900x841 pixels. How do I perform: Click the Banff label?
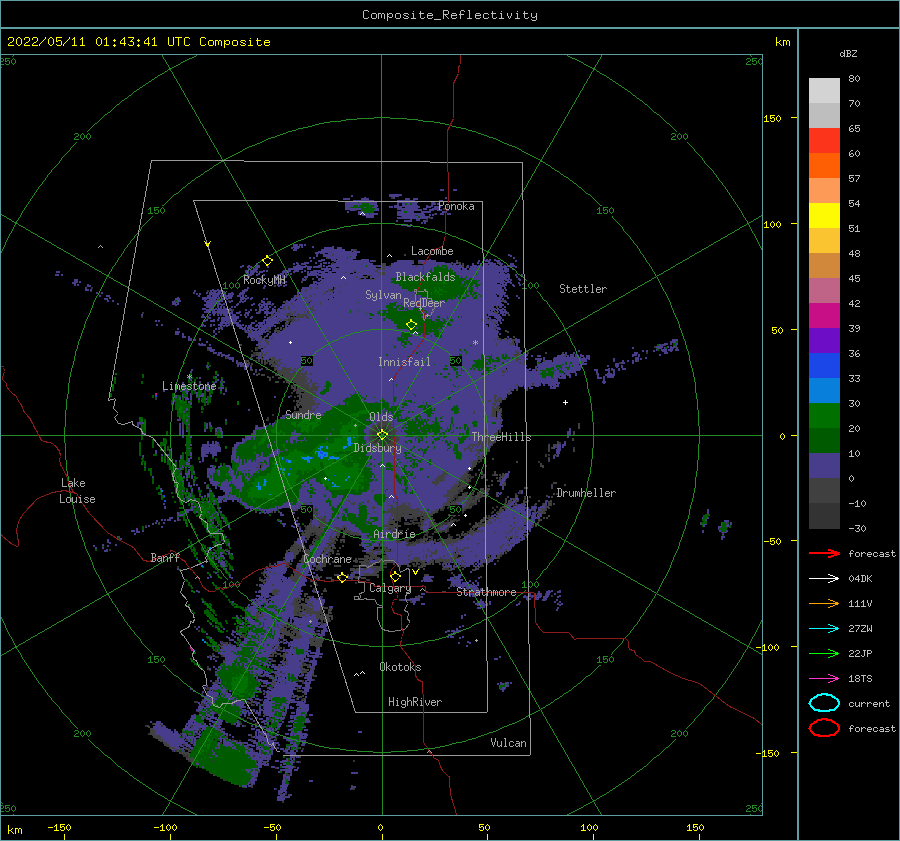pyautogui.click(x=165, y=557)
